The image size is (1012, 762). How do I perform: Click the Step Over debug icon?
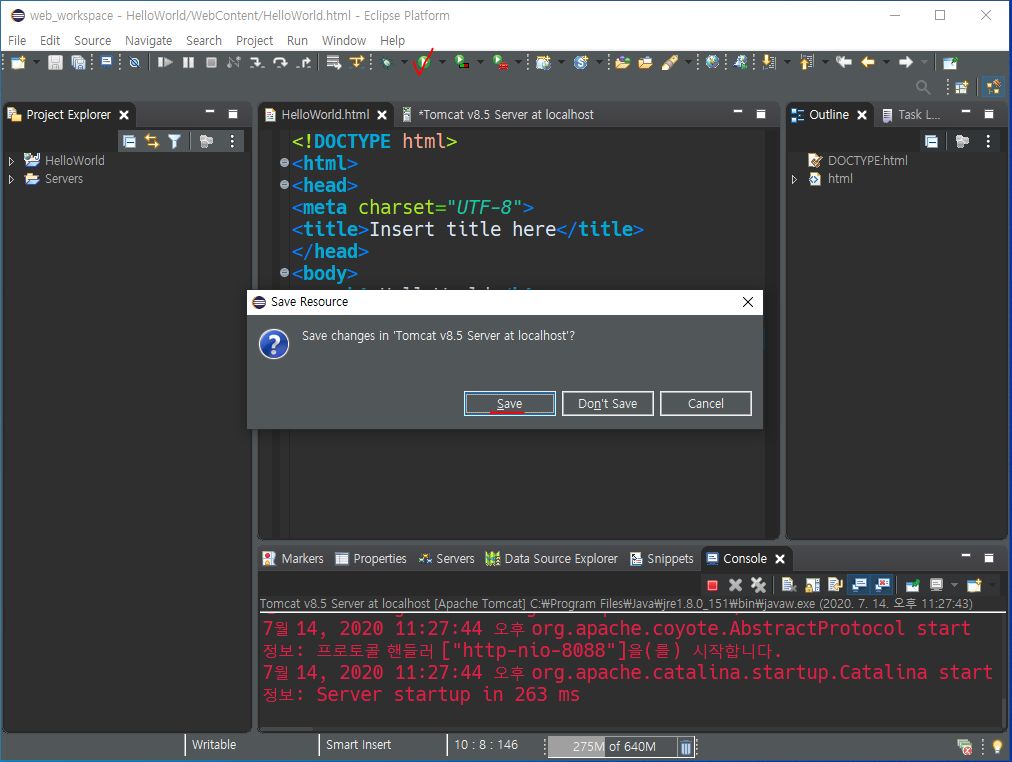click(280, 63)
